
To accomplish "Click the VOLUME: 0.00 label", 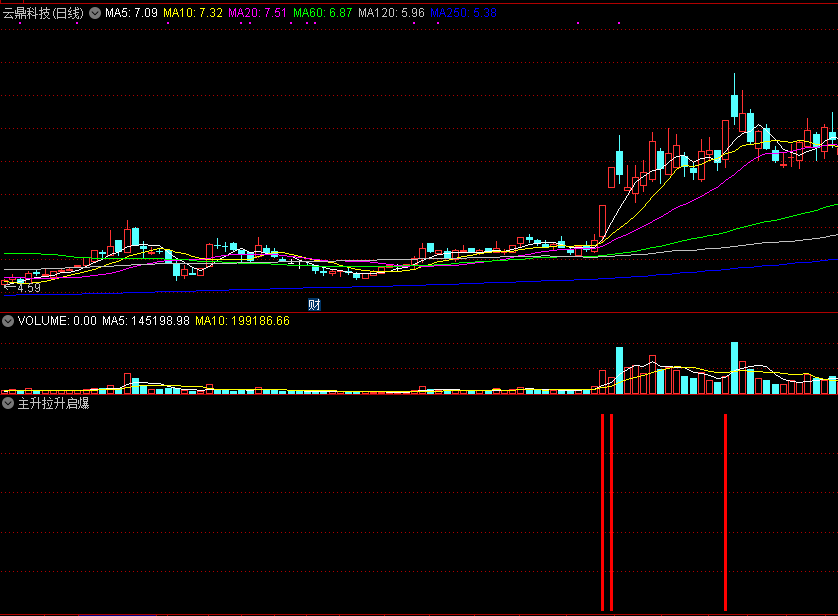I will (x=57, y=321).
